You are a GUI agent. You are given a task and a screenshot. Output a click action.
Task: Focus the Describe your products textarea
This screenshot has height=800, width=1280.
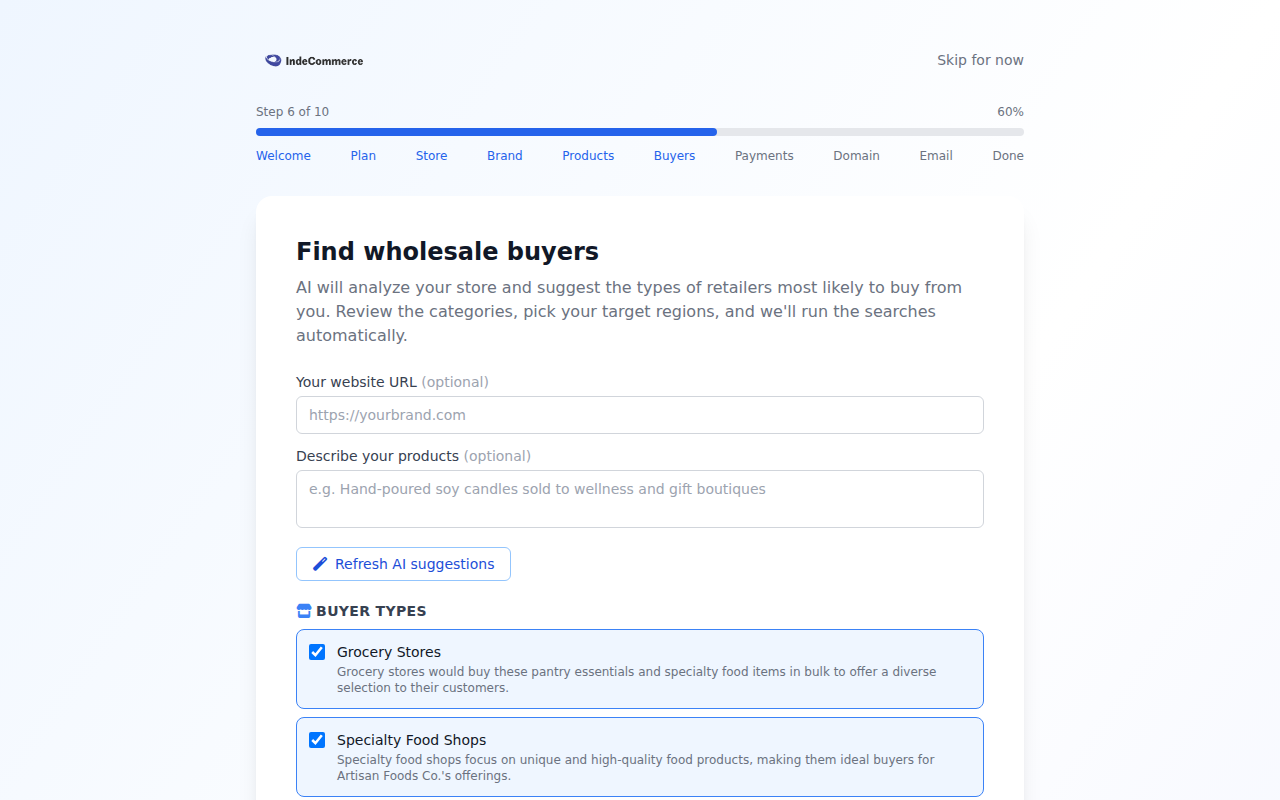640,499
